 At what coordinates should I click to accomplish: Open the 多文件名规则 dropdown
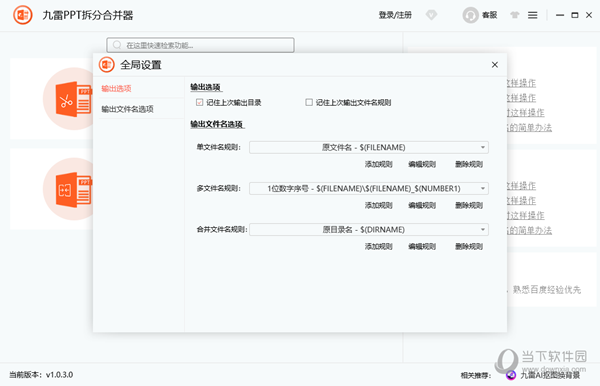coord(369,188)
